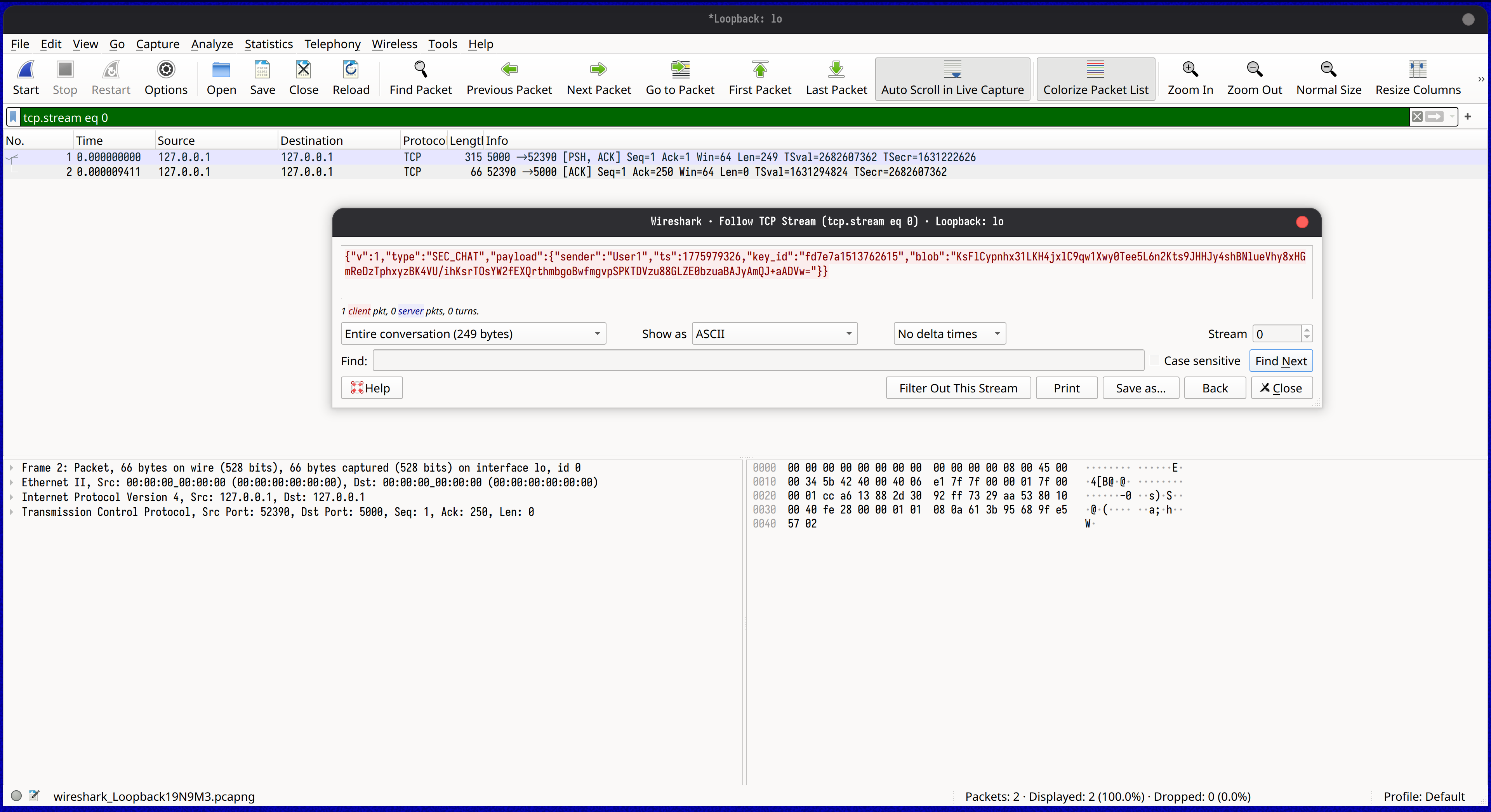This screenshot has height=812, width=1491.
Task: Open capture Options
Action: (166, 78)
